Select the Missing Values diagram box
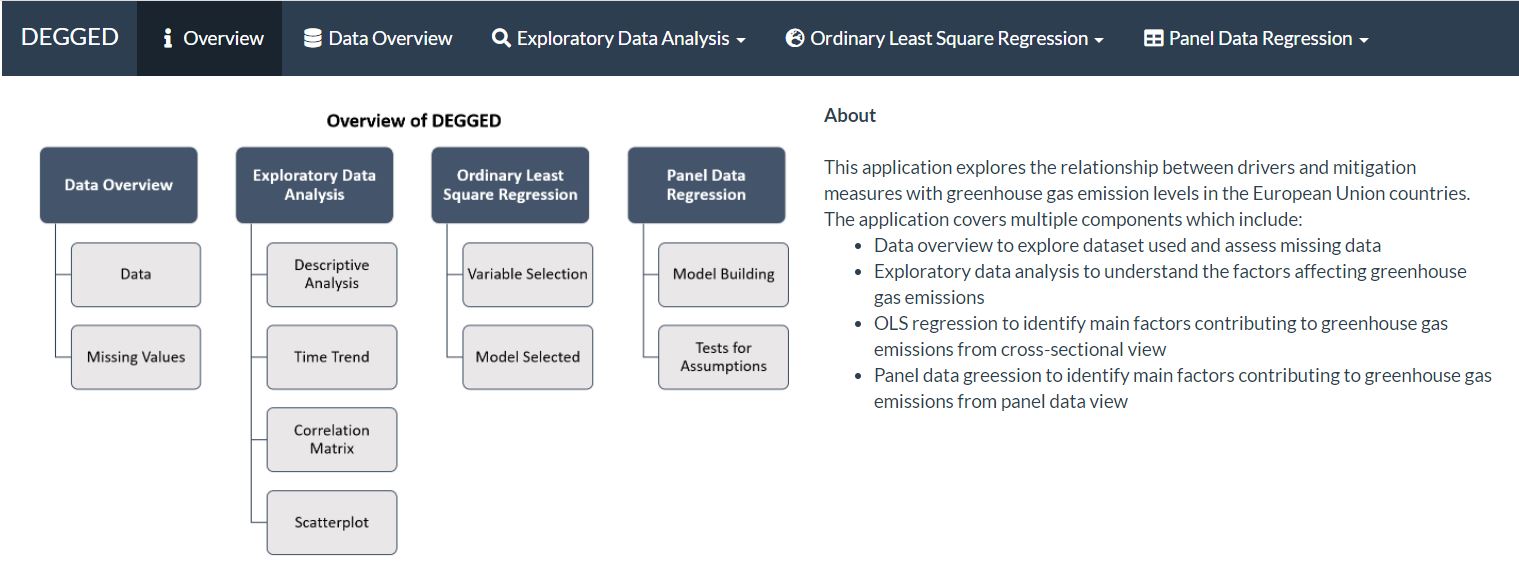The width and height of the screenshot is (1519, 569). (136, 357)
